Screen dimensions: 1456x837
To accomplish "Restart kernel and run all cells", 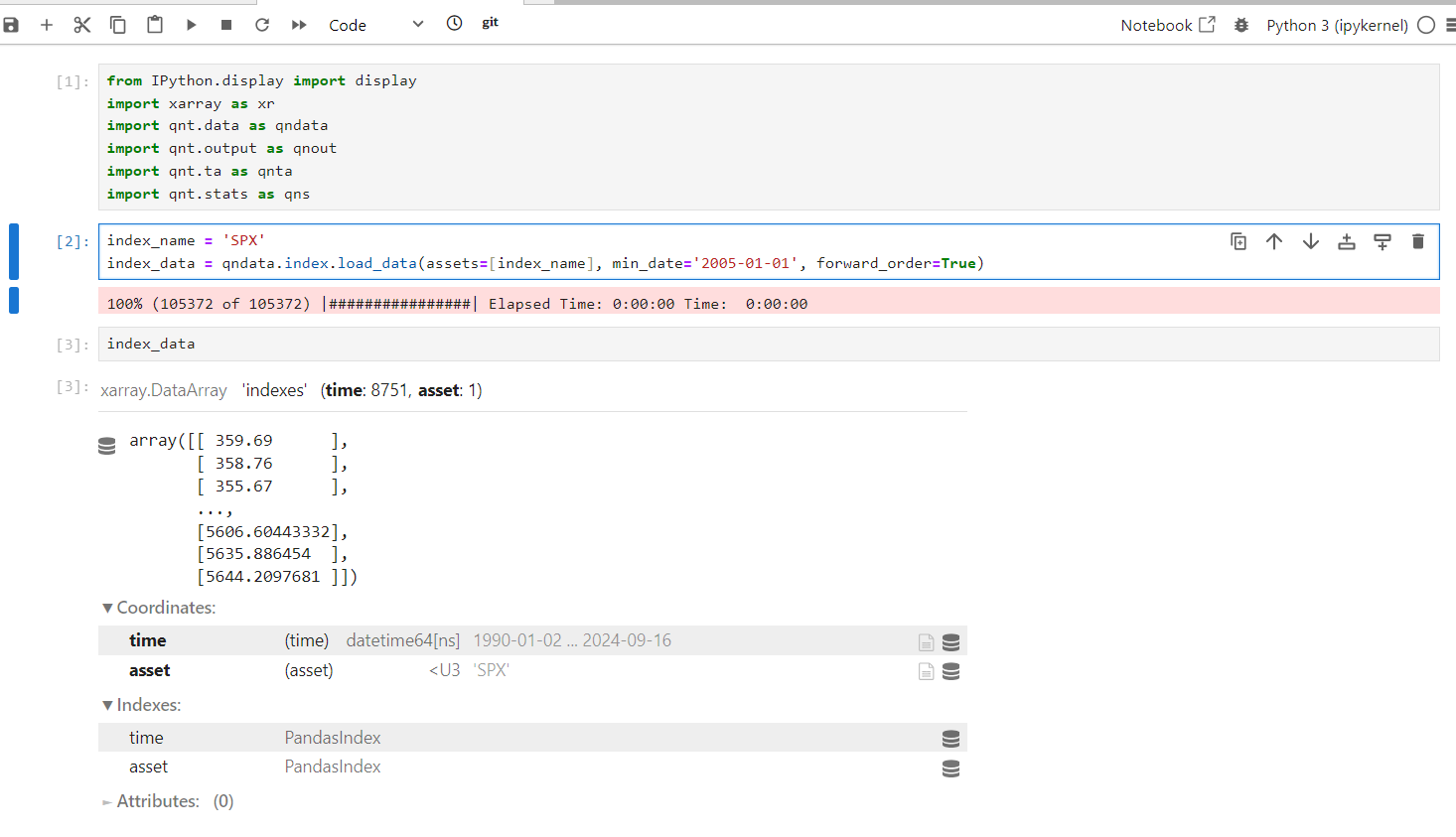I will [x=299, y=25].
